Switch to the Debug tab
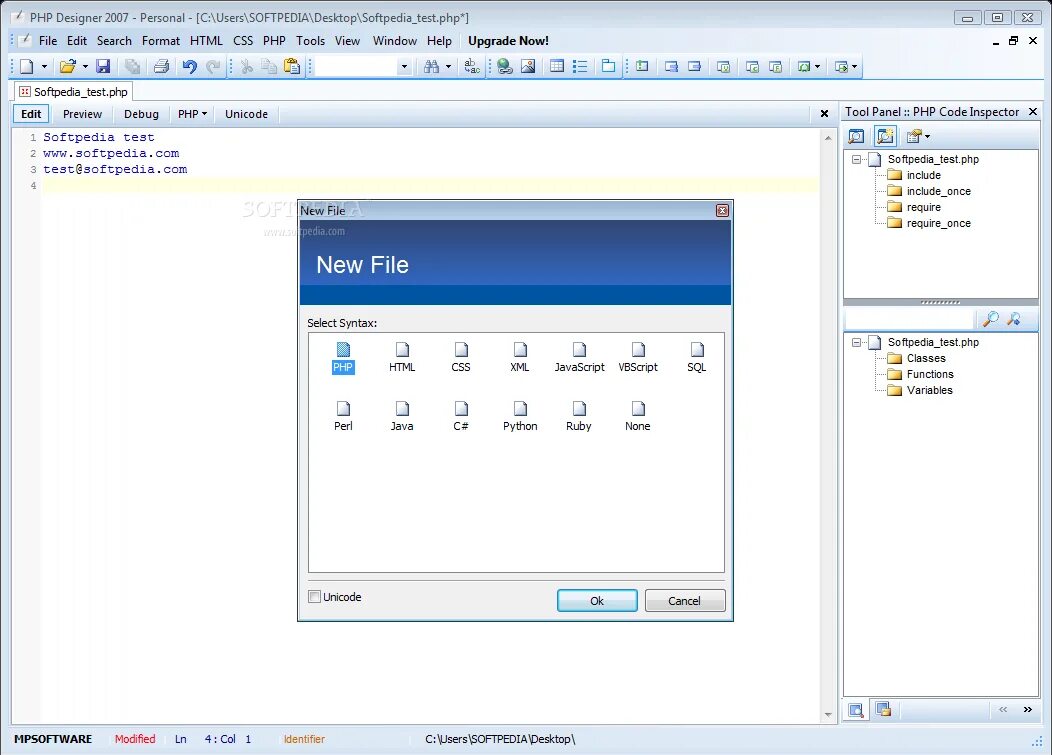 (142, 114)
